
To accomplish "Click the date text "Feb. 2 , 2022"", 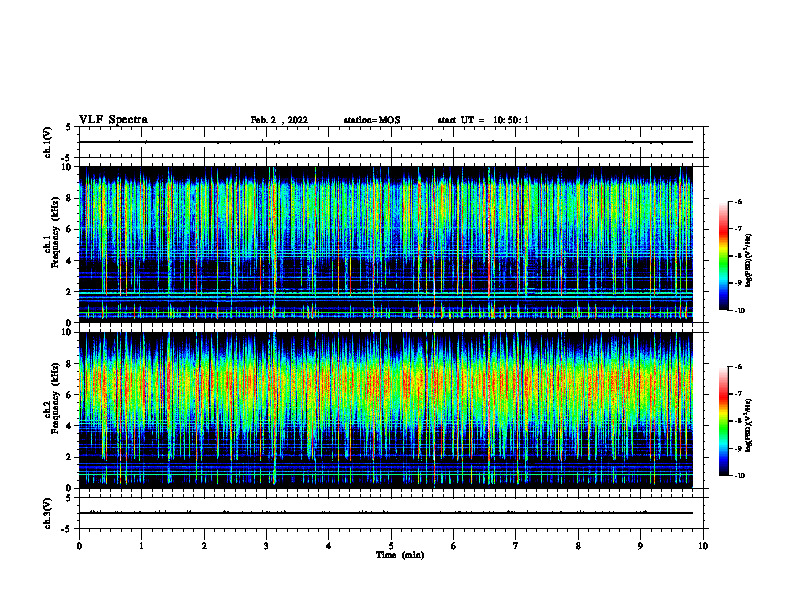I will [279, 120].
